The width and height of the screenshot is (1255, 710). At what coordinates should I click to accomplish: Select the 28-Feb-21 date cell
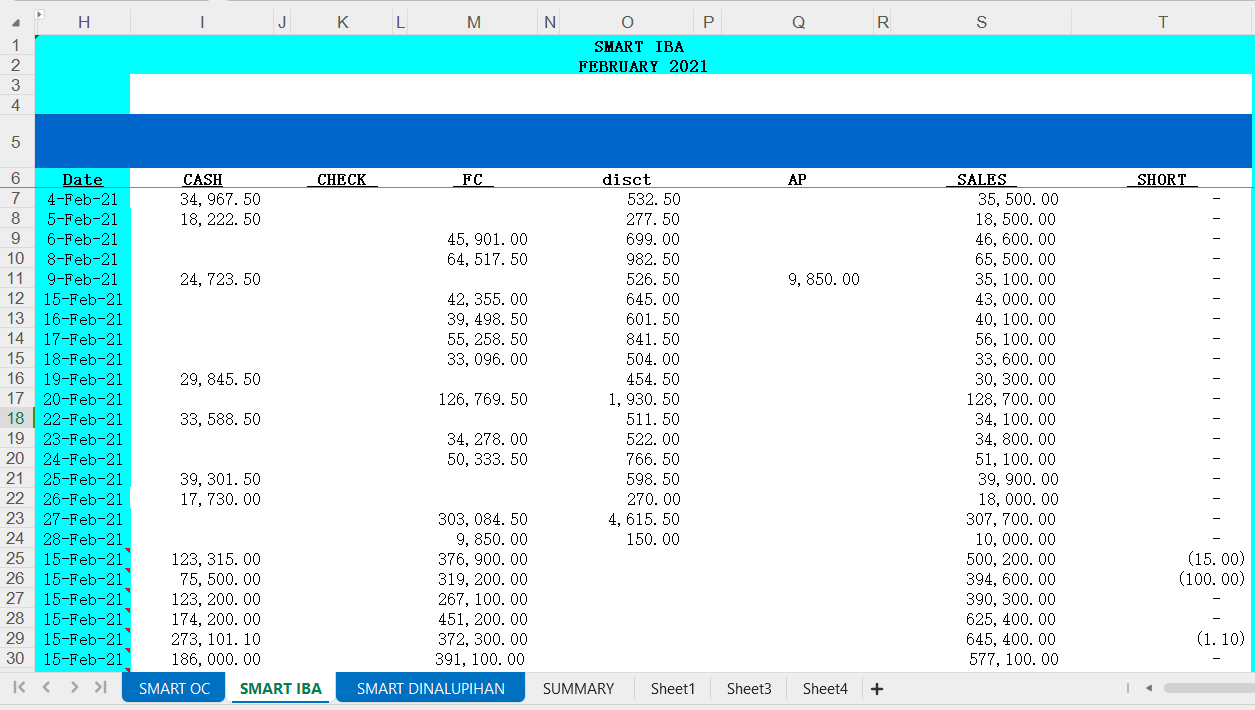(x=83, y=539)
